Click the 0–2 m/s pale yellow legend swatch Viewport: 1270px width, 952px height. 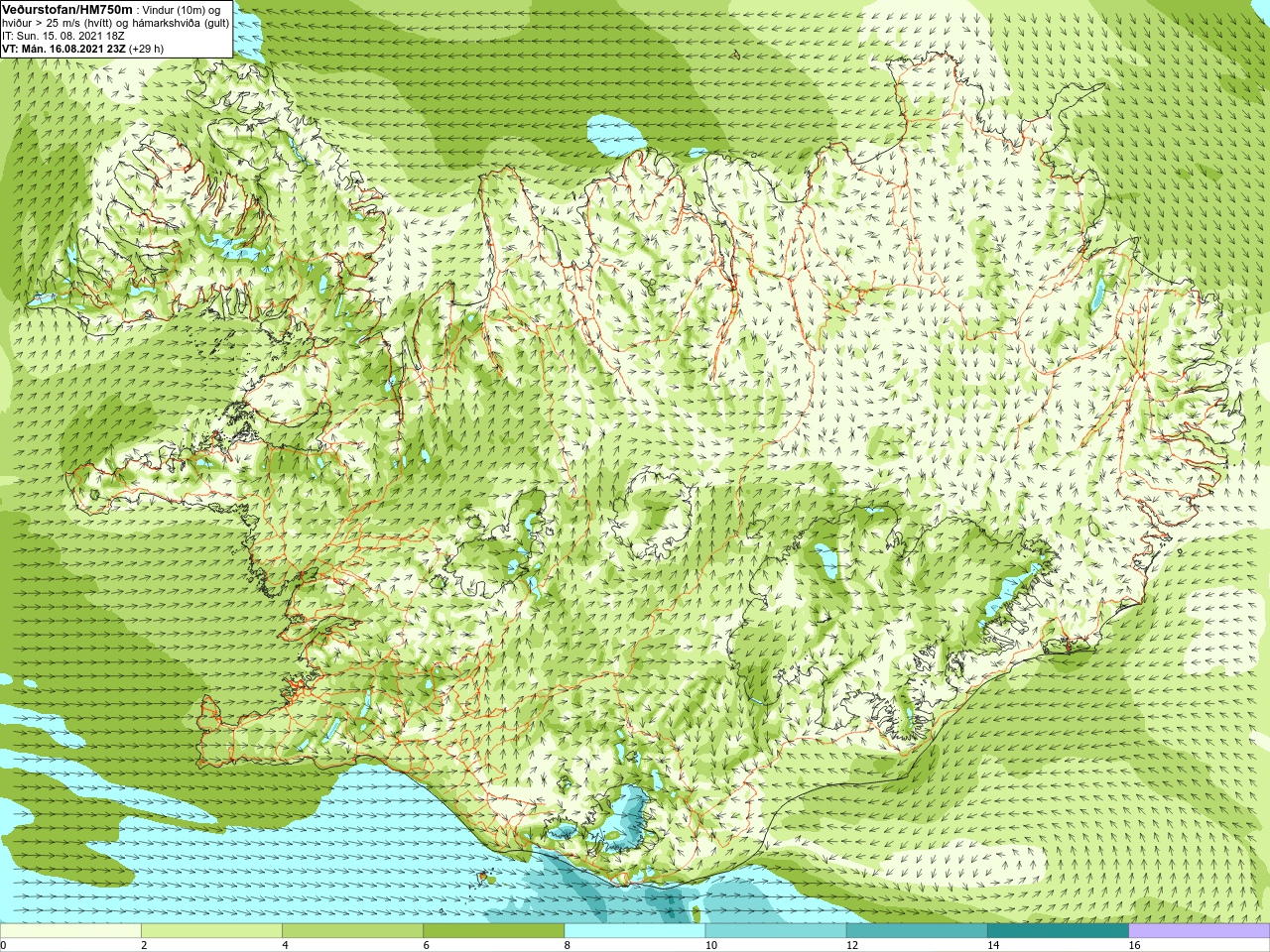click(70, 931)
